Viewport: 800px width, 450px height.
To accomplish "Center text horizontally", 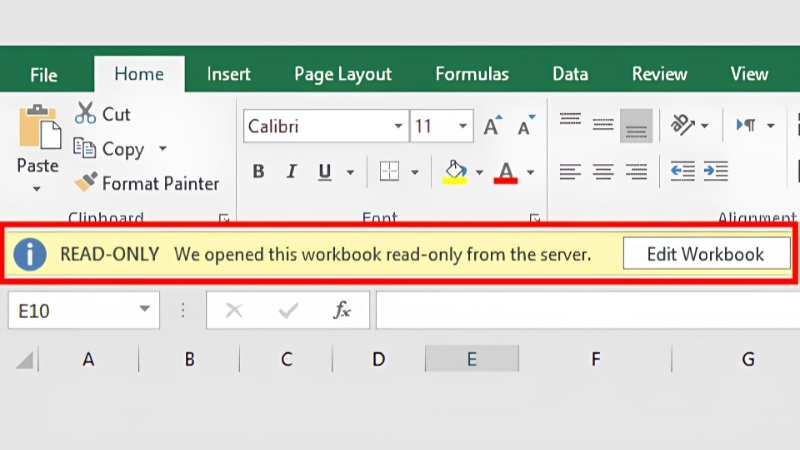I will [603, 171].
